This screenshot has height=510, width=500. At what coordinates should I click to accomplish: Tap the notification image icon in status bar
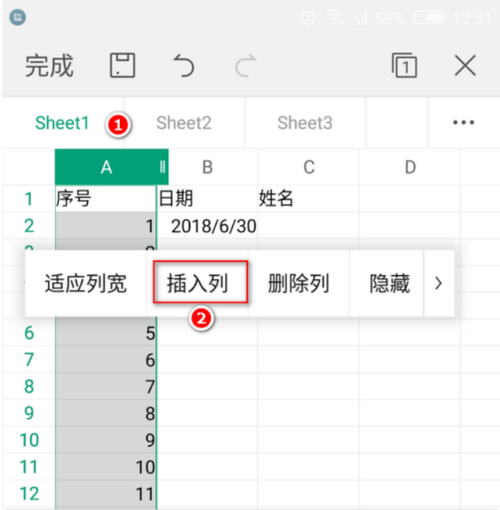18,17
